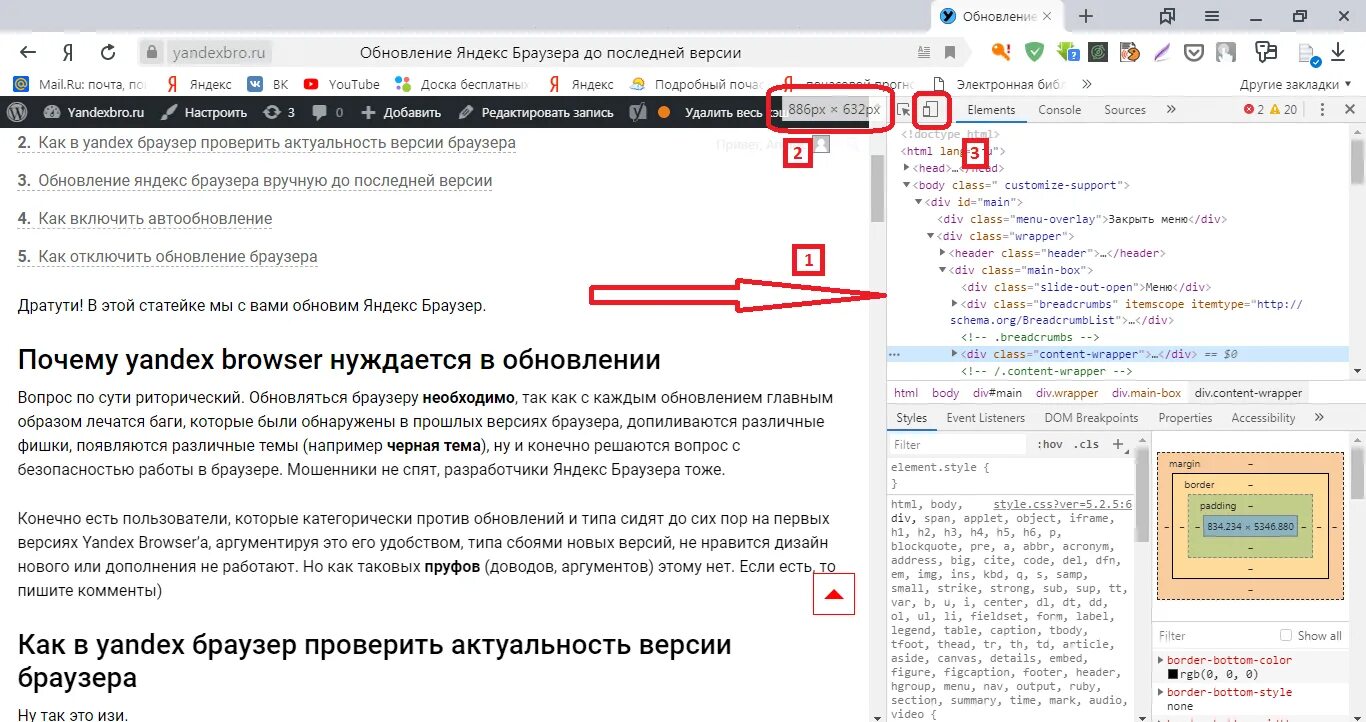This screenshot has width=1366, height=722.
Task: Expand the content-wrapper div node
Action: [x=954, y=354]
